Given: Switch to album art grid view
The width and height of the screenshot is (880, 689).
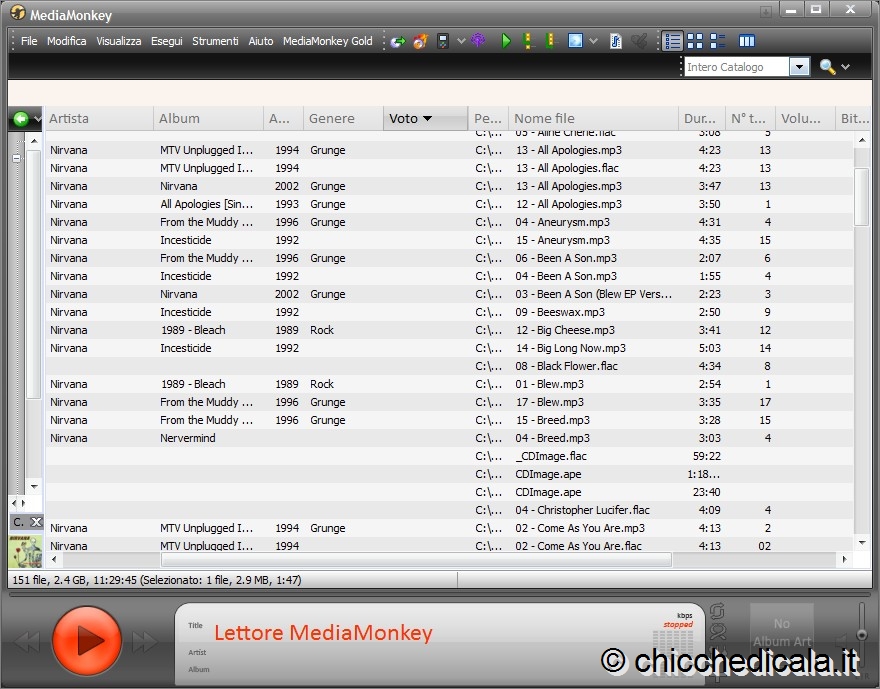Looking at the screenshot, I should tap(695, 41).
